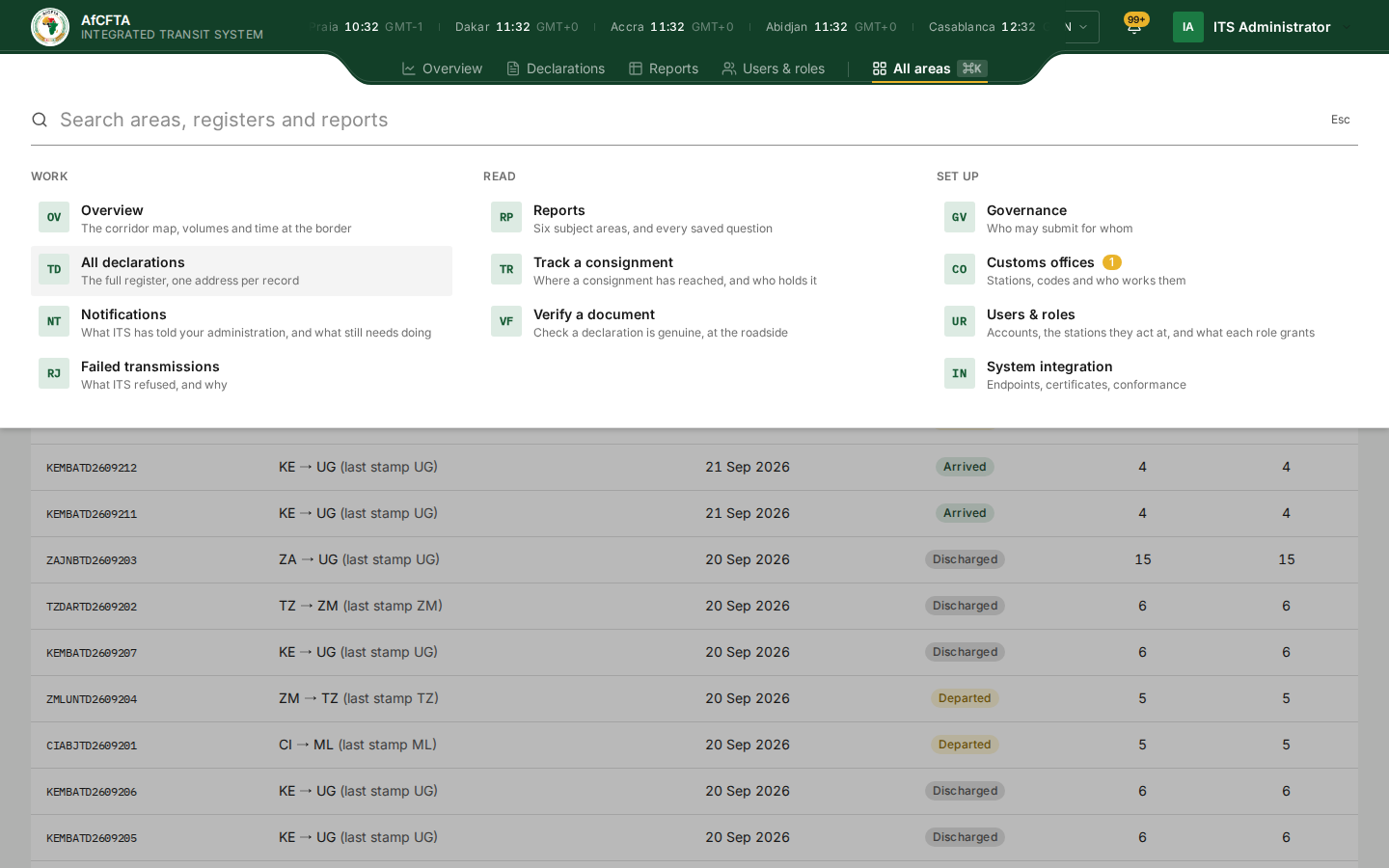Image resolution: width=1389 pixels, height=868 pixels.
Task: Click declaration KEMBATD2609211
Action: tap(92, 514)
